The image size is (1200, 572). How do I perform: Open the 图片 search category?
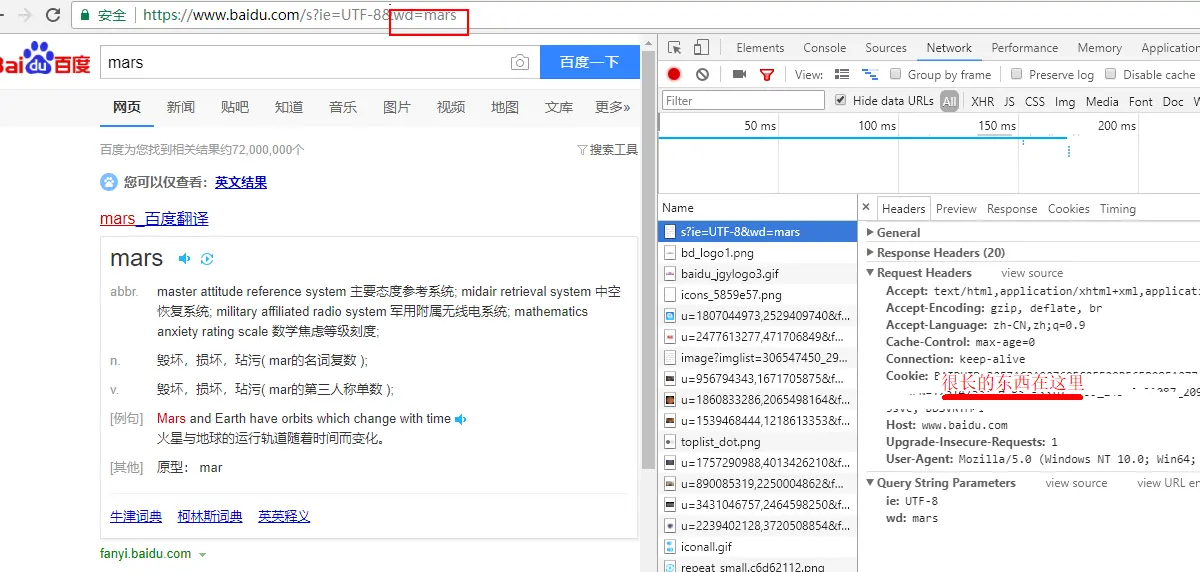[397, 107]
